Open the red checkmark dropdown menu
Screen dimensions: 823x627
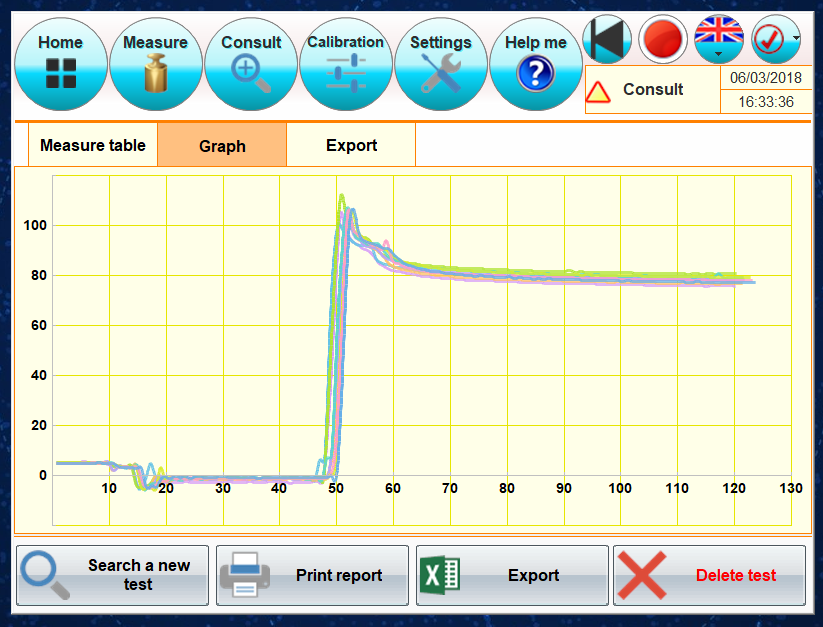[776, 39]
